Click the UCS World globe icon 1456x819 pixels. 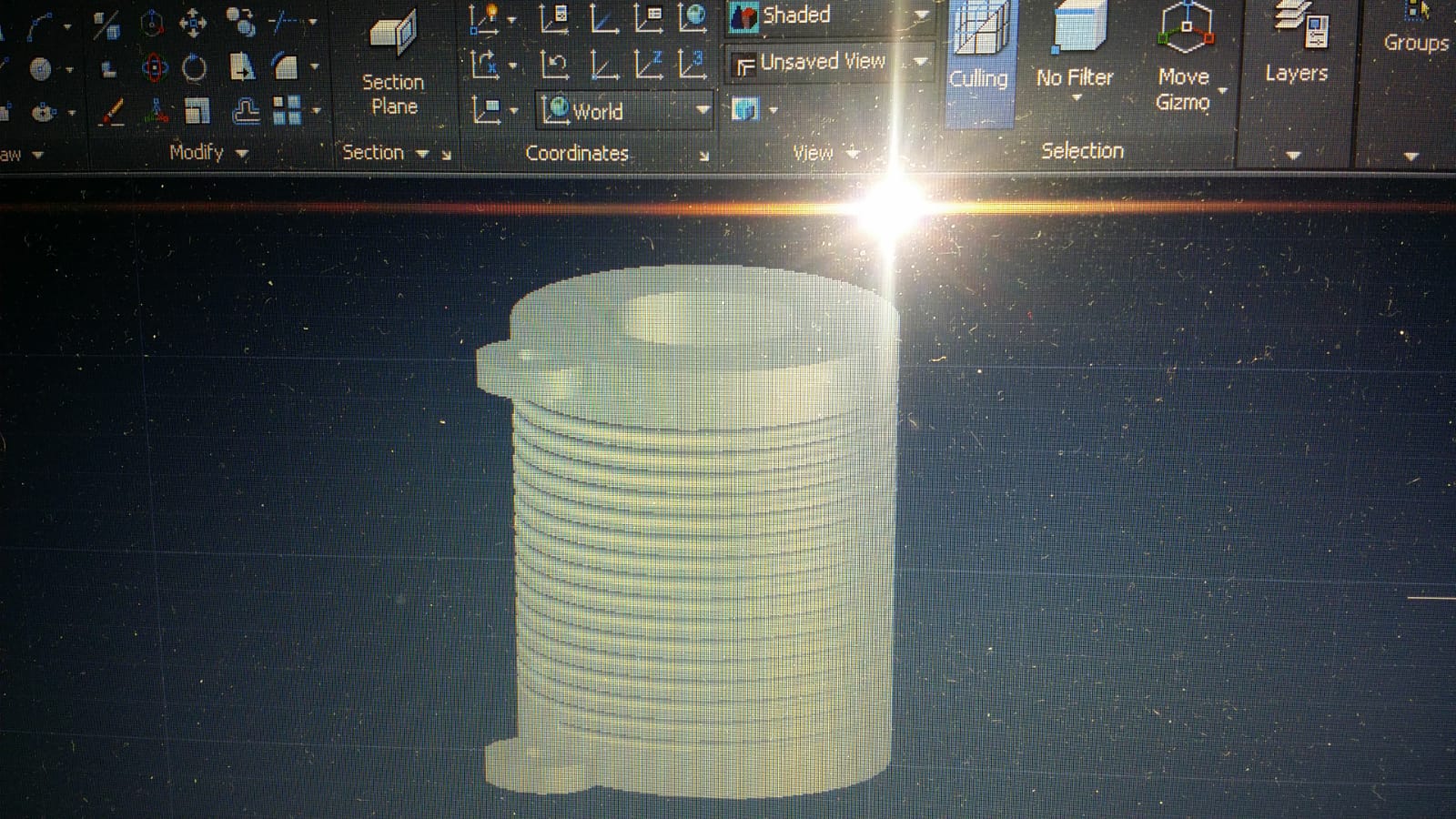click(693, 18)
